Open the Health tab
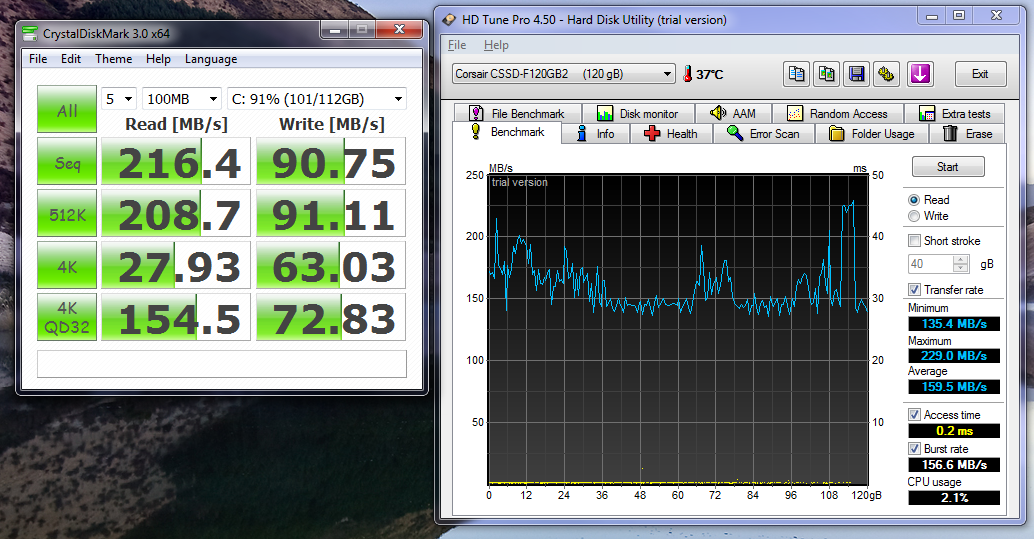Viewport: 1034px width, 539px height. [x=671, y=134]
